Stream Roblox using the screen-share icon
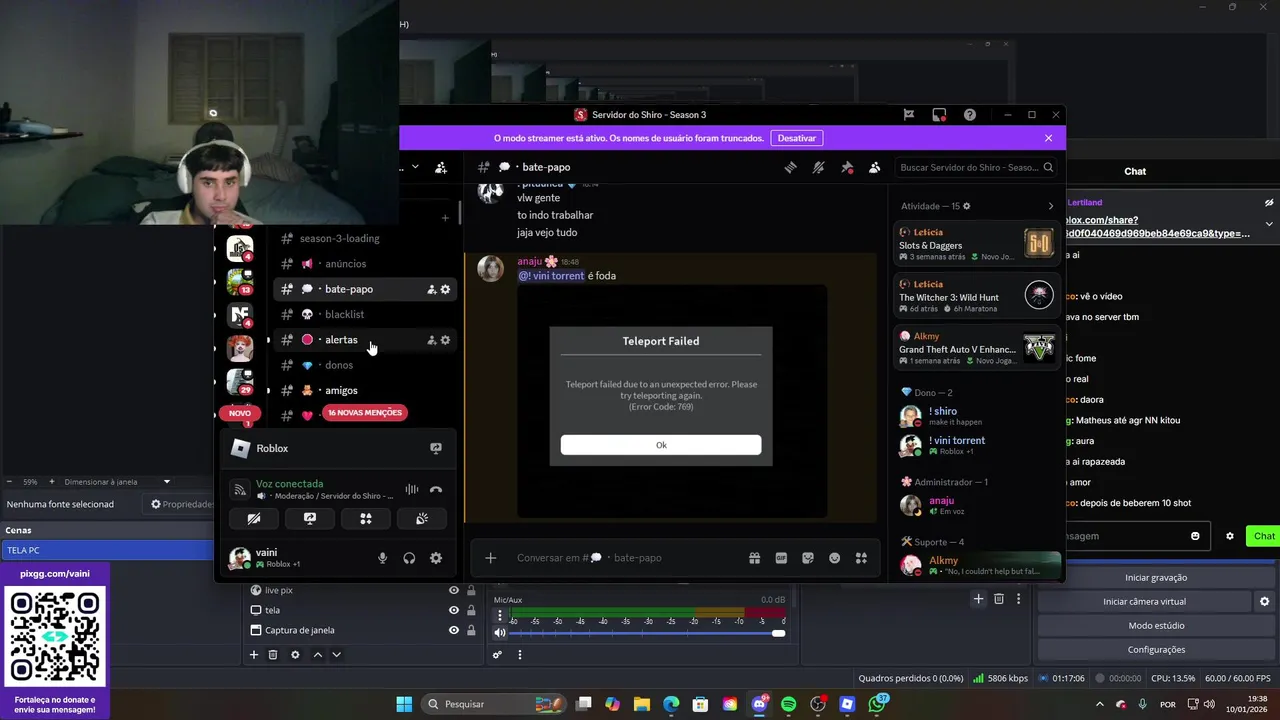This screenshot has height=720, width=1280. tap(436, 448)
